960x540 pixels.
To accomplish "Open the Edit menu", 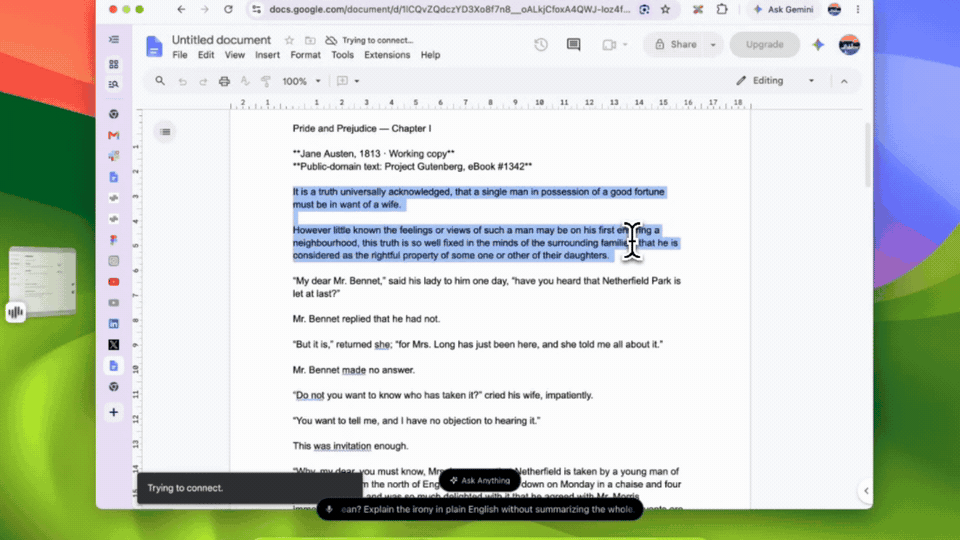I will click(x=206, y=55).
